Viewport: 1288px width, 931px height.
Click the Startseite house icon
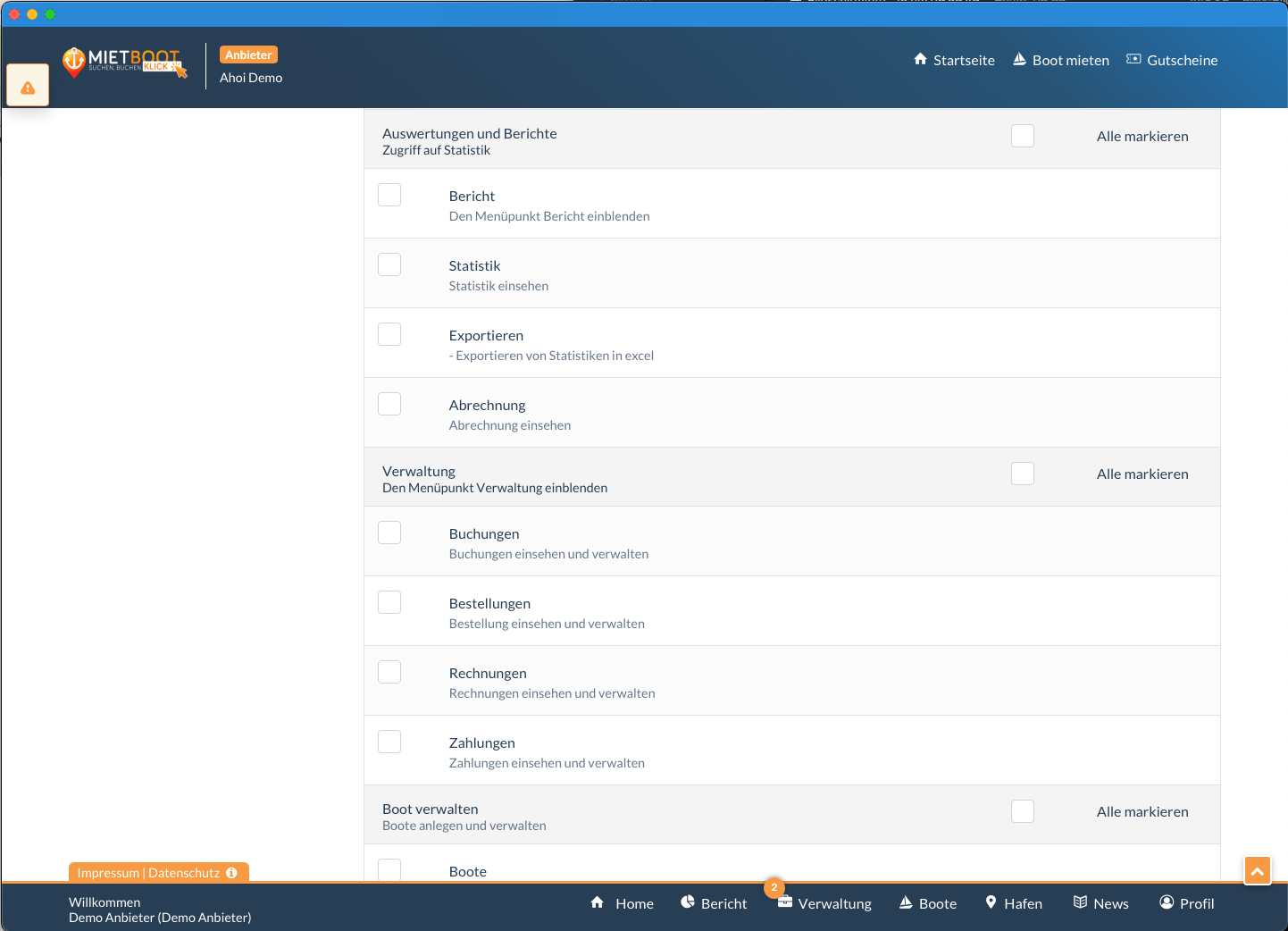[x=920, y=60]
